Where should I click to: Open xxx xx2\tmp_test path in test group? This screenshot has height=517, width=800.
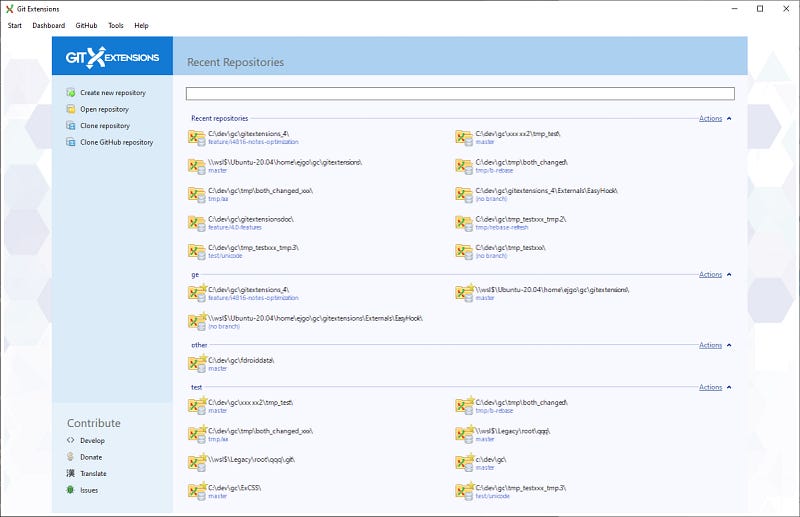tap(251, 403)
